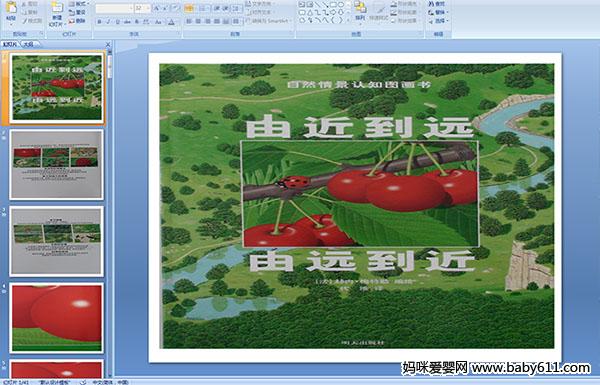Click Convert to SmartArt button
This screenshot has width=600, height=385.
coord(269,21)
